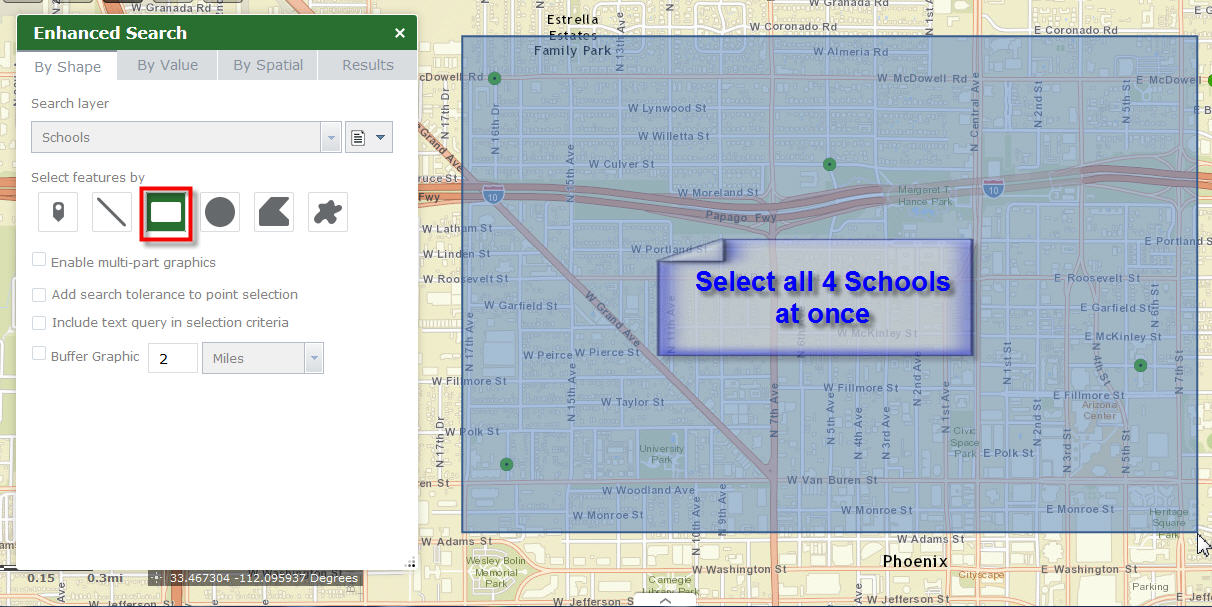Click the Search layer label
The image size is (1212, 607).
tap(70, 104)
